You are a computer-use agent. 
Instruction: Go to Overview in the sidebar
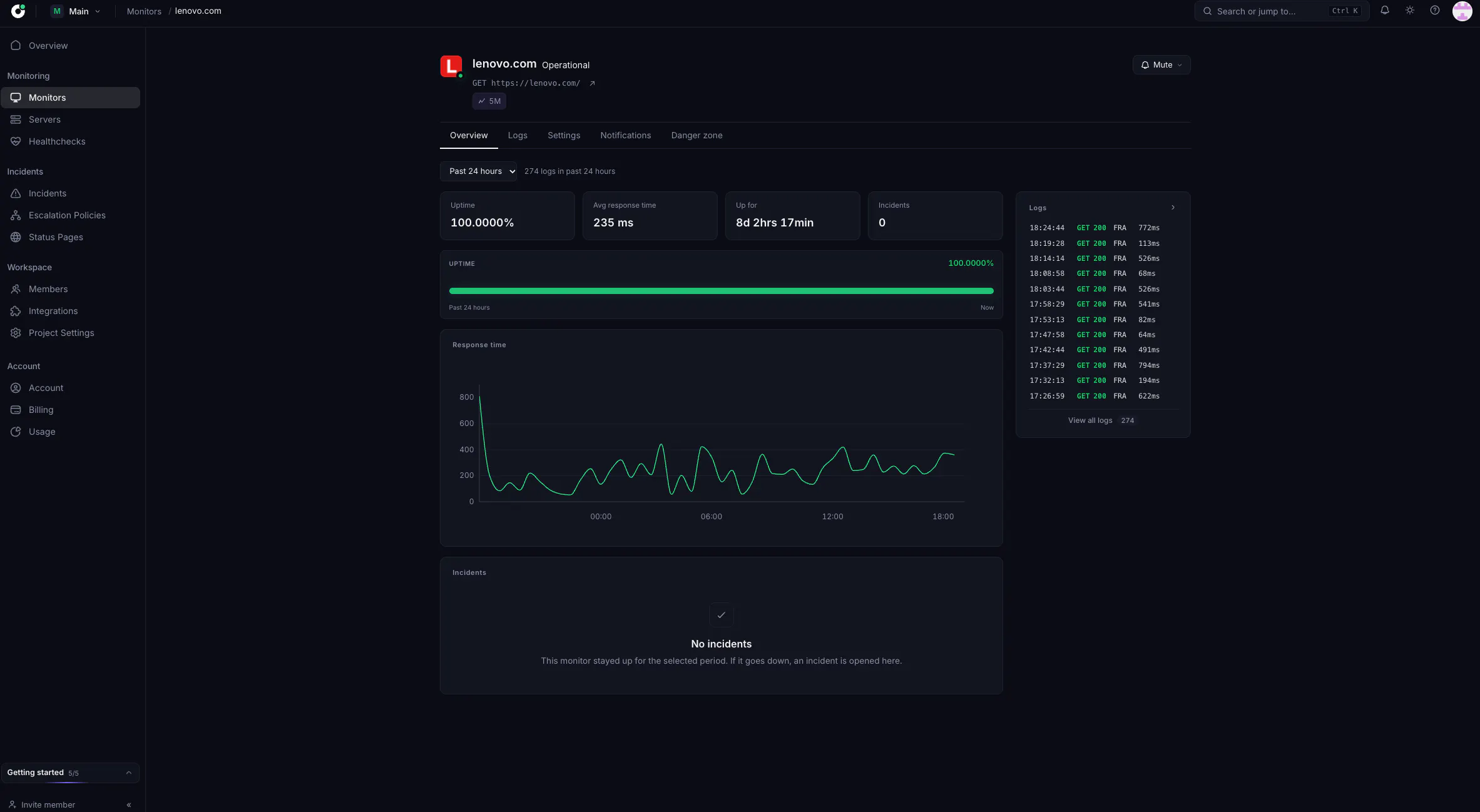(x=70, y=46)
